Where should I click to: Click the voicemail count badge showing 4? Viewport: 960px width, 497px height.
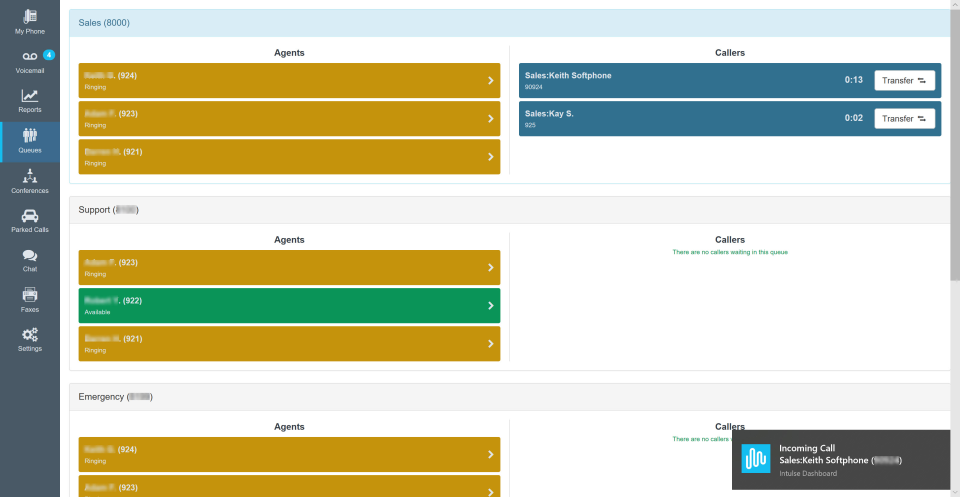[49, 54]
